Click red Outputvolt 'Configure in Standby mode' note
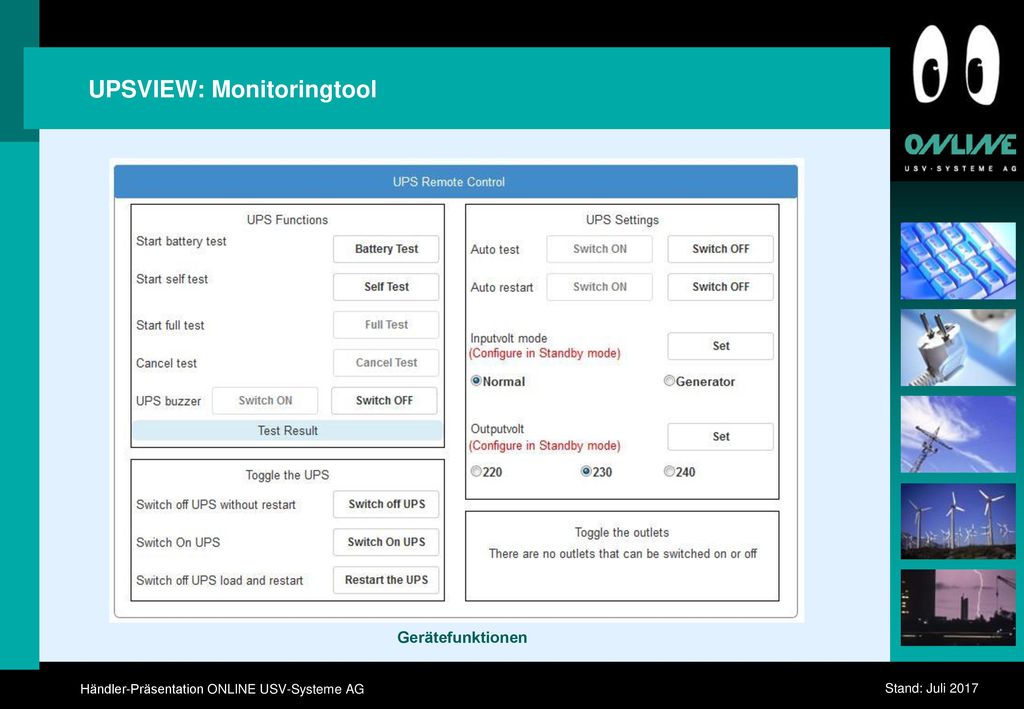This screenshot has height=709, width=1024. point(544,446)
